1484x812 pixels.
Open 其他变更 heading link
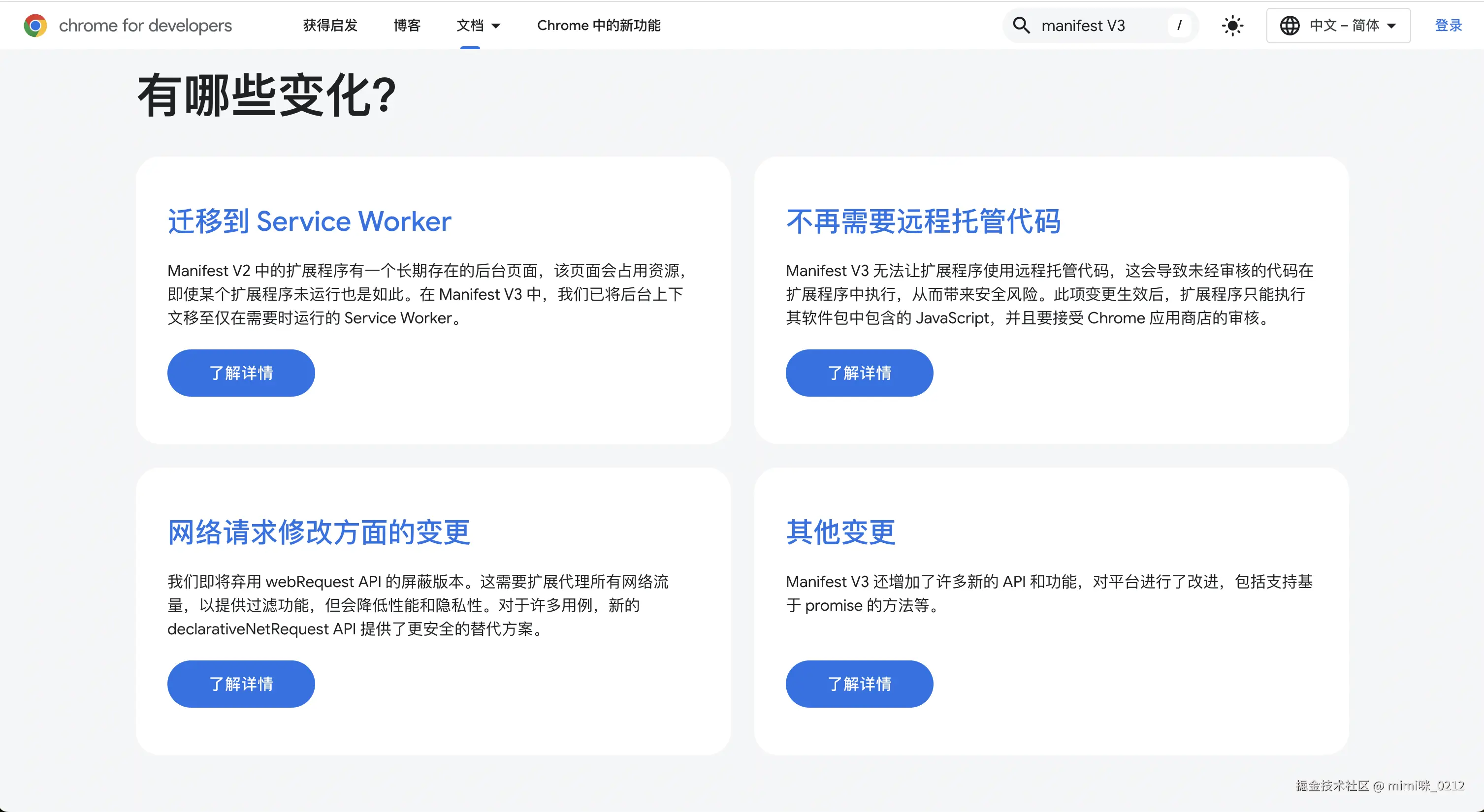pyautogui.click(x=840, y=532)
